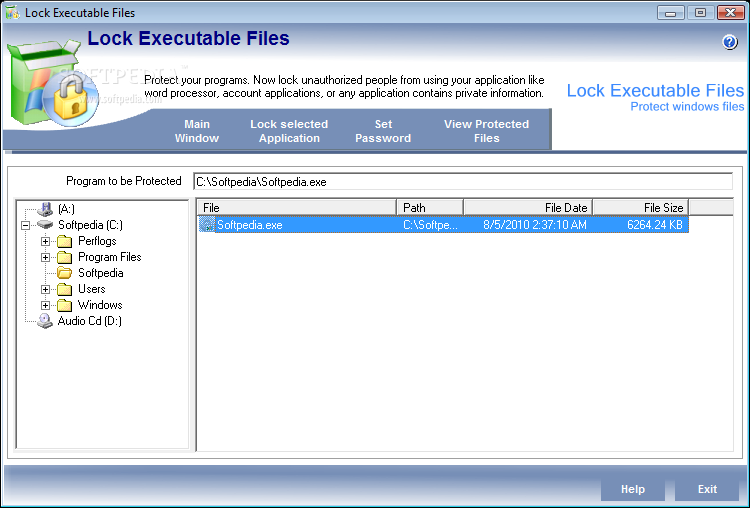Sort by the File column header

[x=297, y=208]
